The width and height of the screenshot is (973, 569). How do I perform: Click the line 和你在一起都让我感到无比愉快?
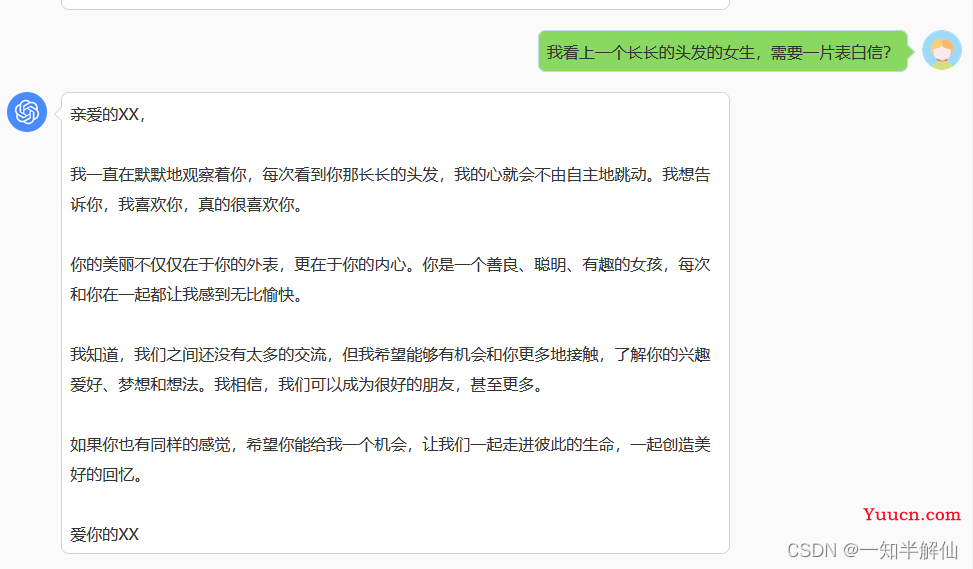[185, 294]
